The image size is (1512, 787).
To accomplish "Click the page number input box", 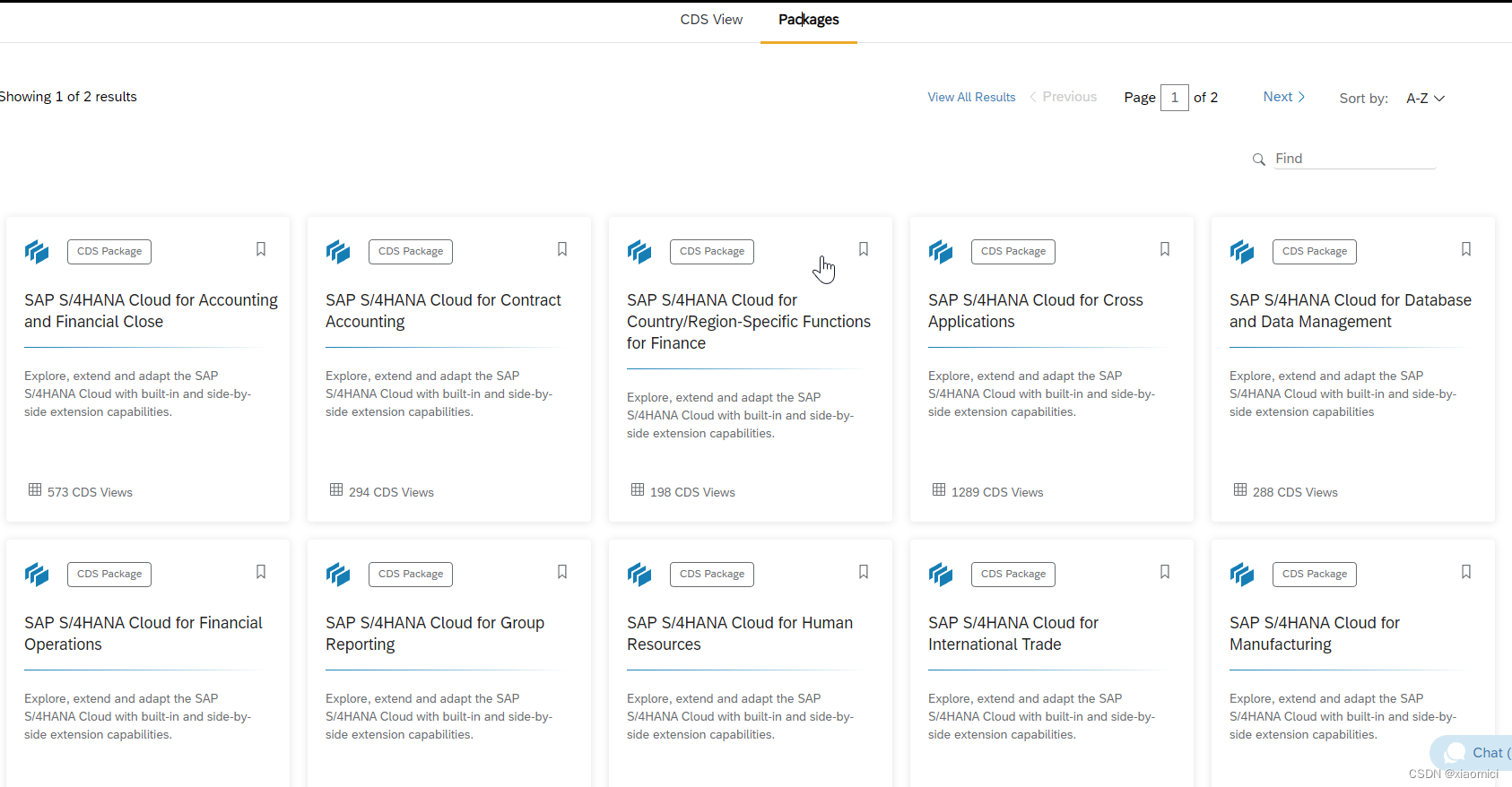I will (1175, 98).
